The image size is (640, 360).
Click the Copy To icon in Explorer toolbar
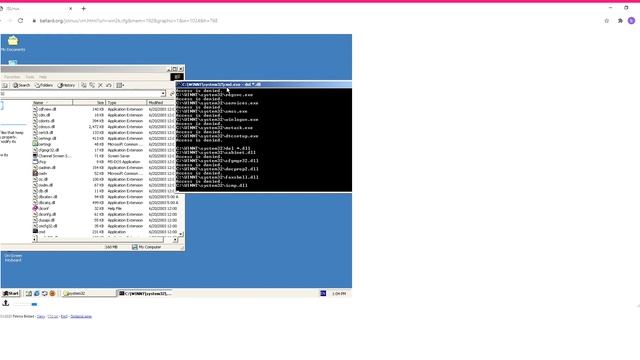coord(92,85)
